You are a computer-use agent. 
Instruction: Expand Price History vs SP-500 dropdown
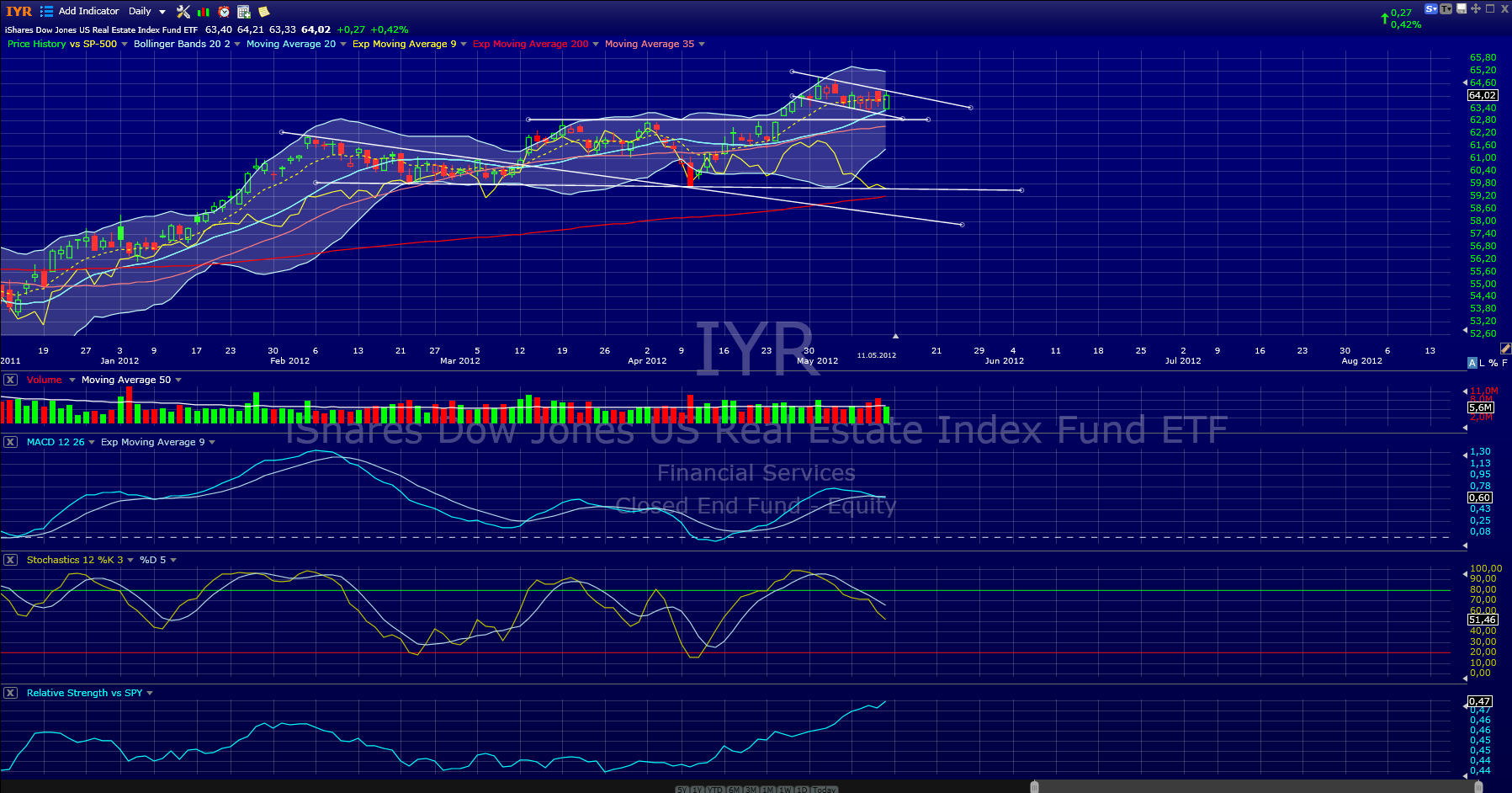[125, 44]
